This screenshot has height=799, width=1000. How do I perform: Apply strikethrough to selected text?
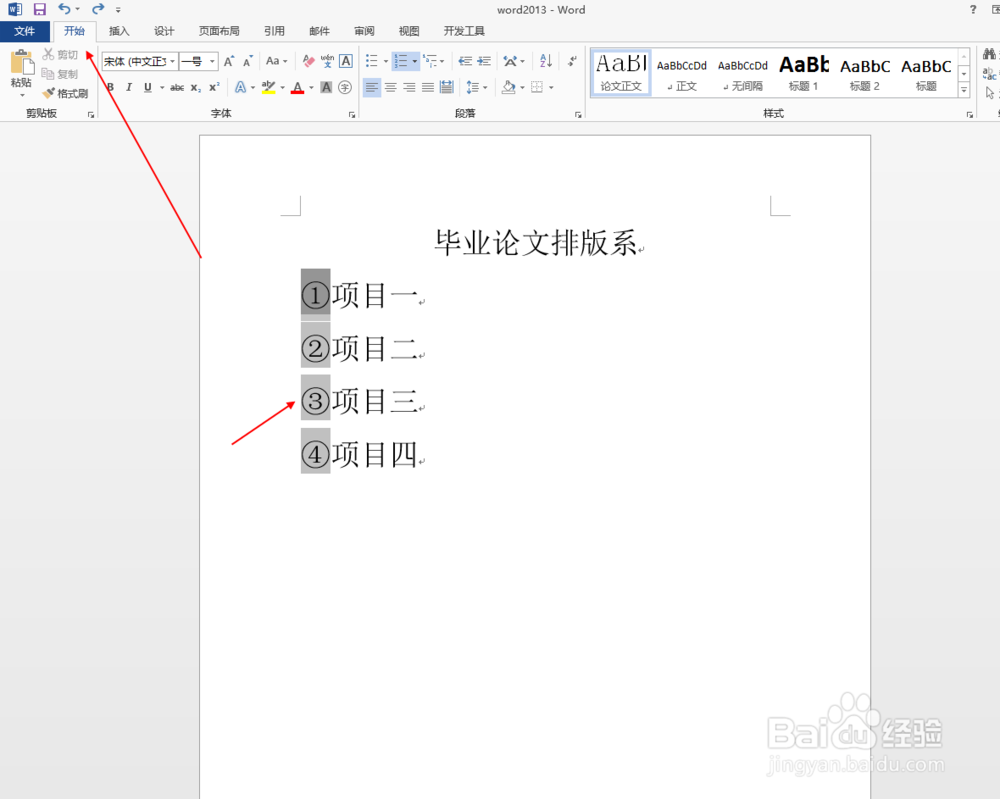178,88
